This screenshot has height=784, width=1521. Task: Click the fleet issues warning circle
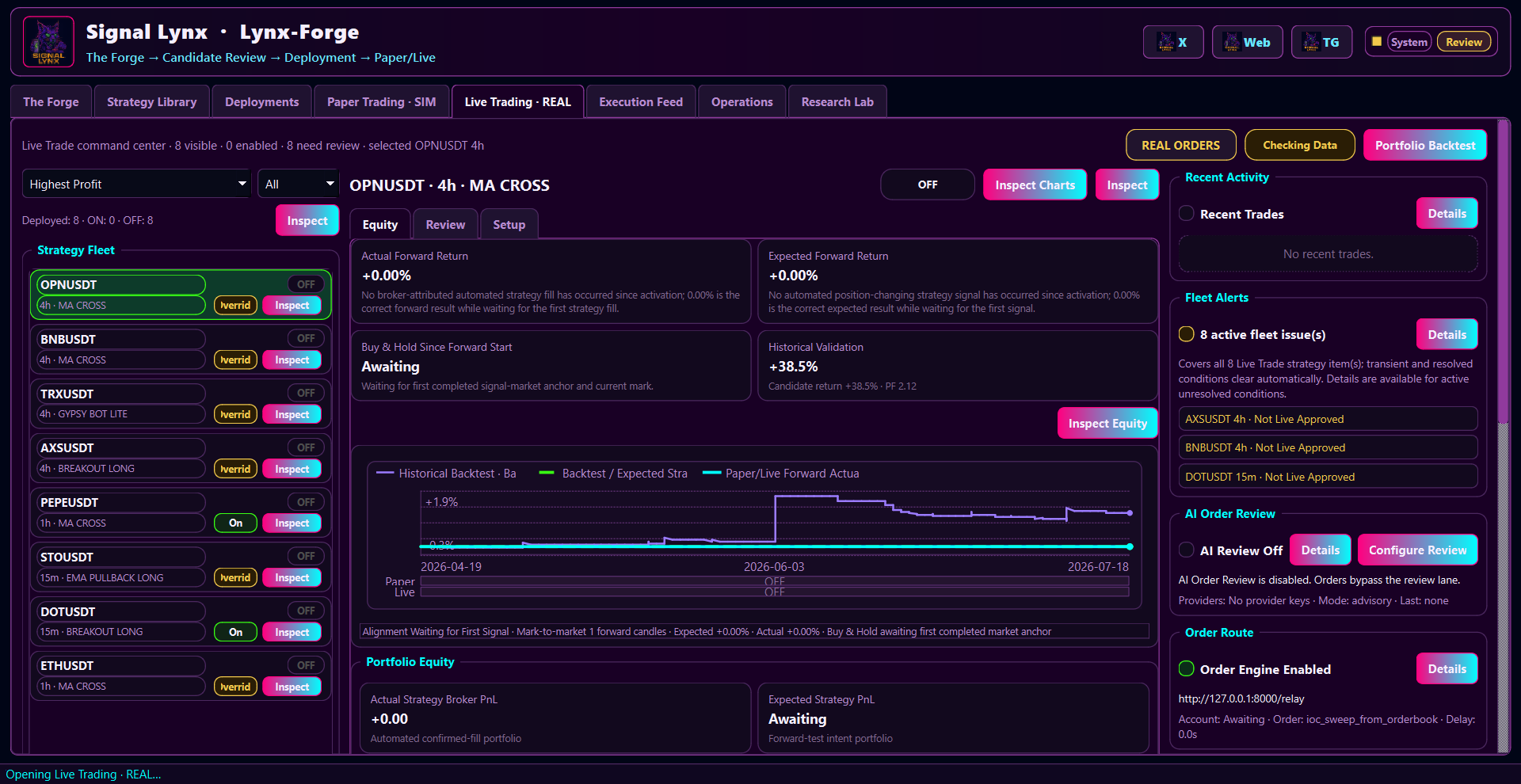1187,334
